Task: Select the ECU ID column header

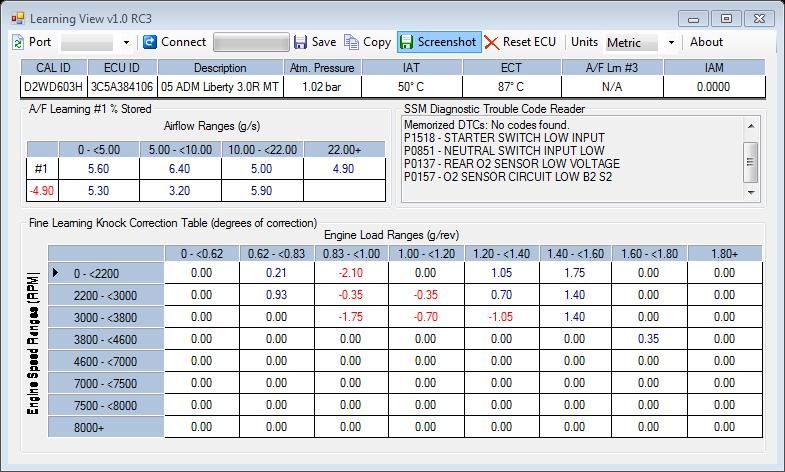Action: coord(122,67)
